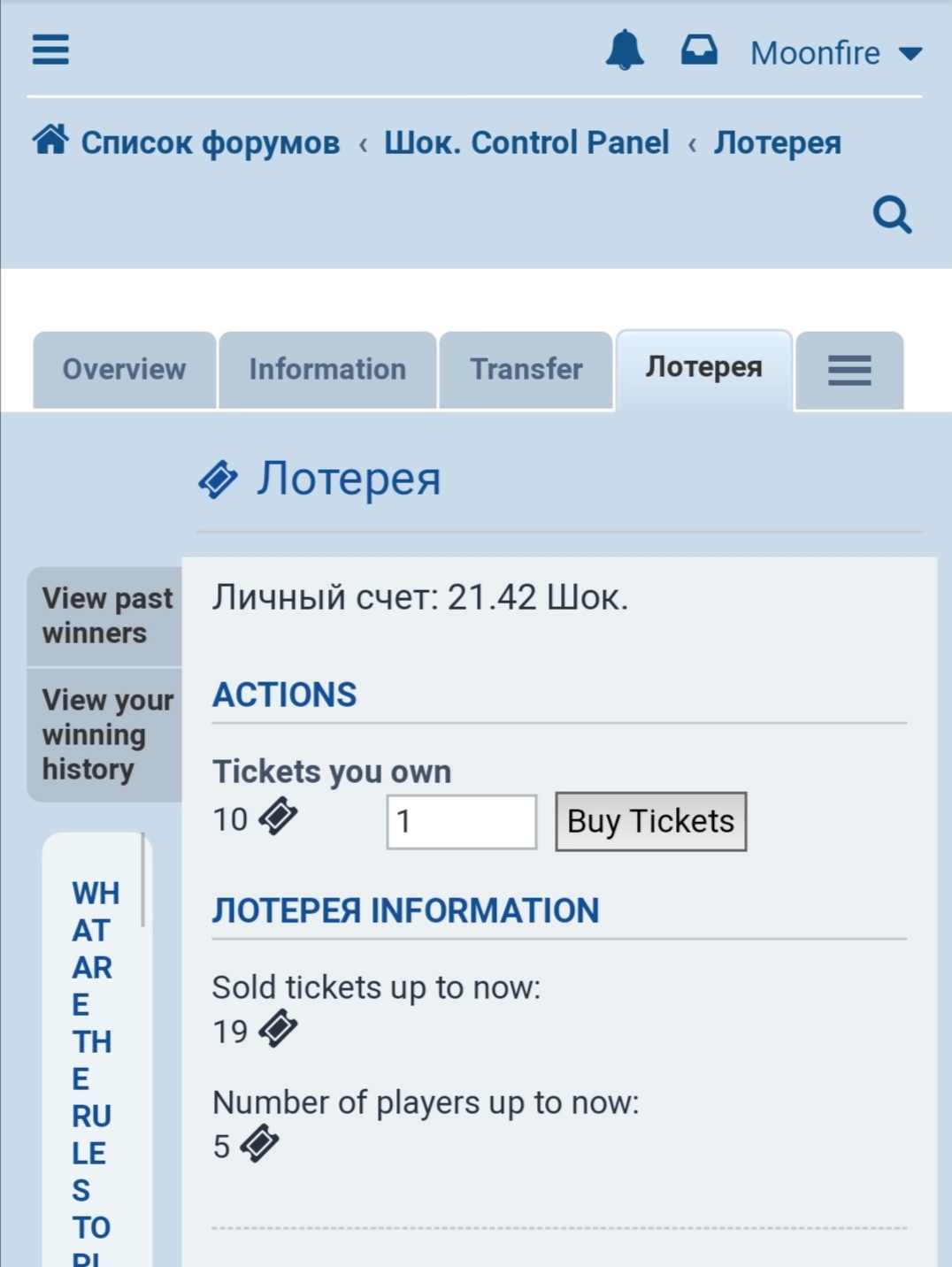Open the notifications bell
Screen dimensions: 952x1267
[x=625, y=50]
